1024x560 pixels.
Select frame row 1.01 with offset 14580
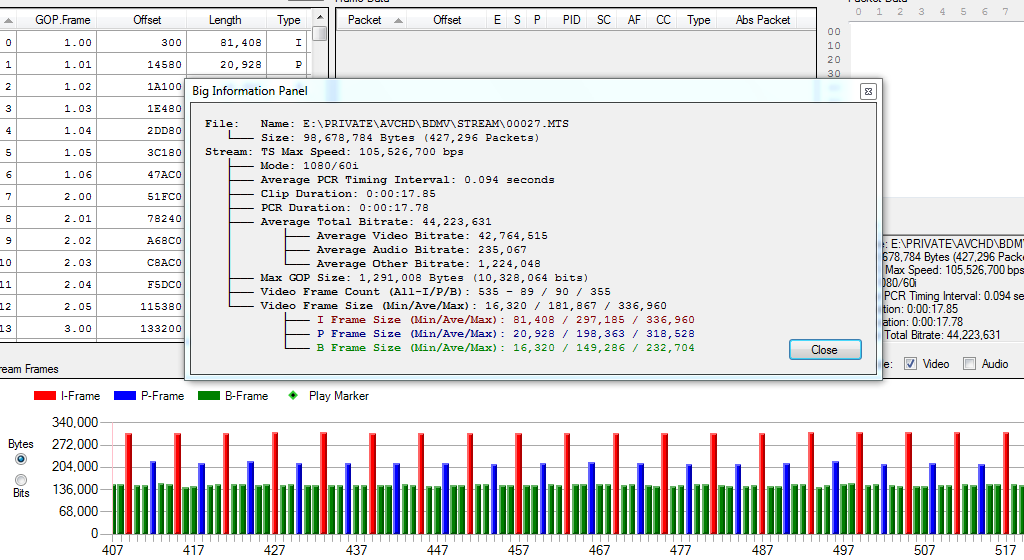(x=154, y=65)
